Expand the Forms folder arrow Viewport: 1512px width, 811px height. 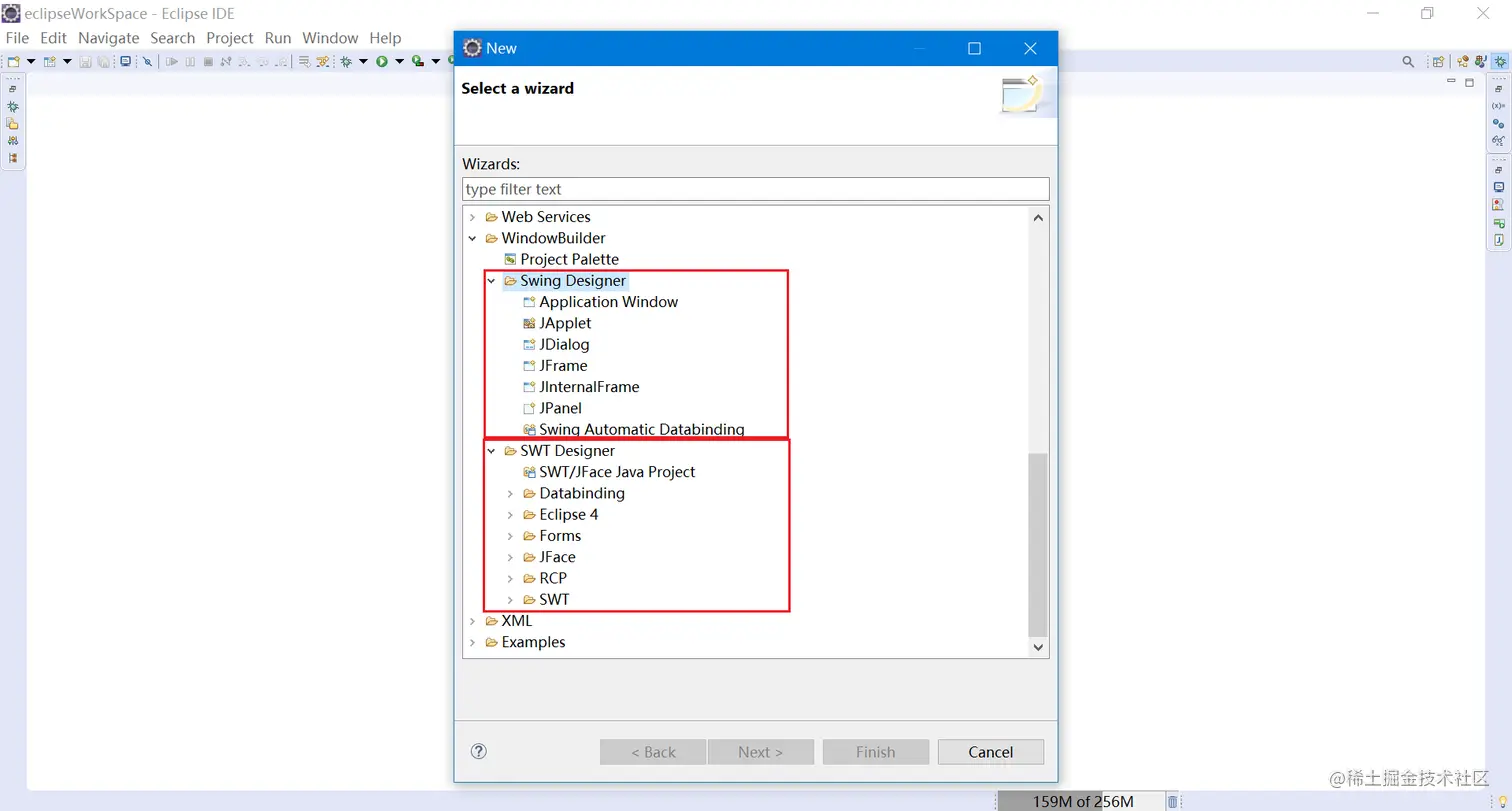pyautogui.click(x=510, y=536)
